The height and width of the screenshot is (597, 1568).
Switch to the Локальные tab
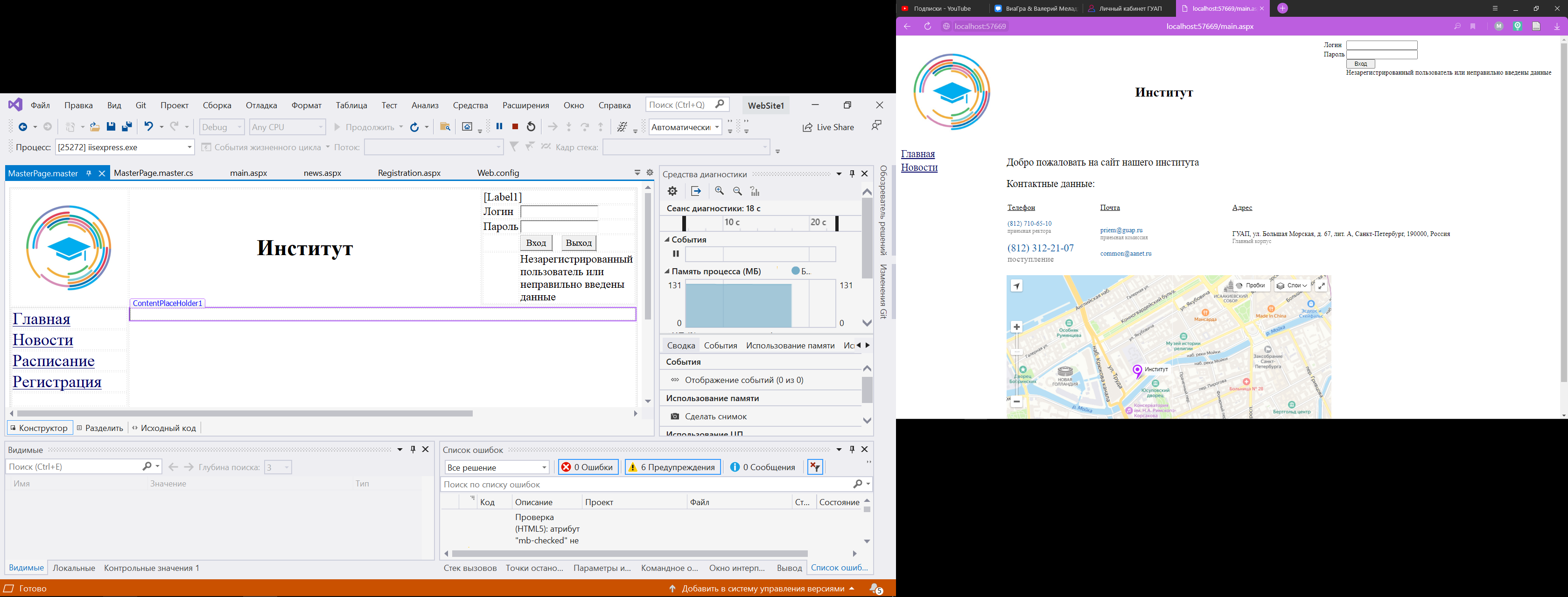(x=74, y=568)
